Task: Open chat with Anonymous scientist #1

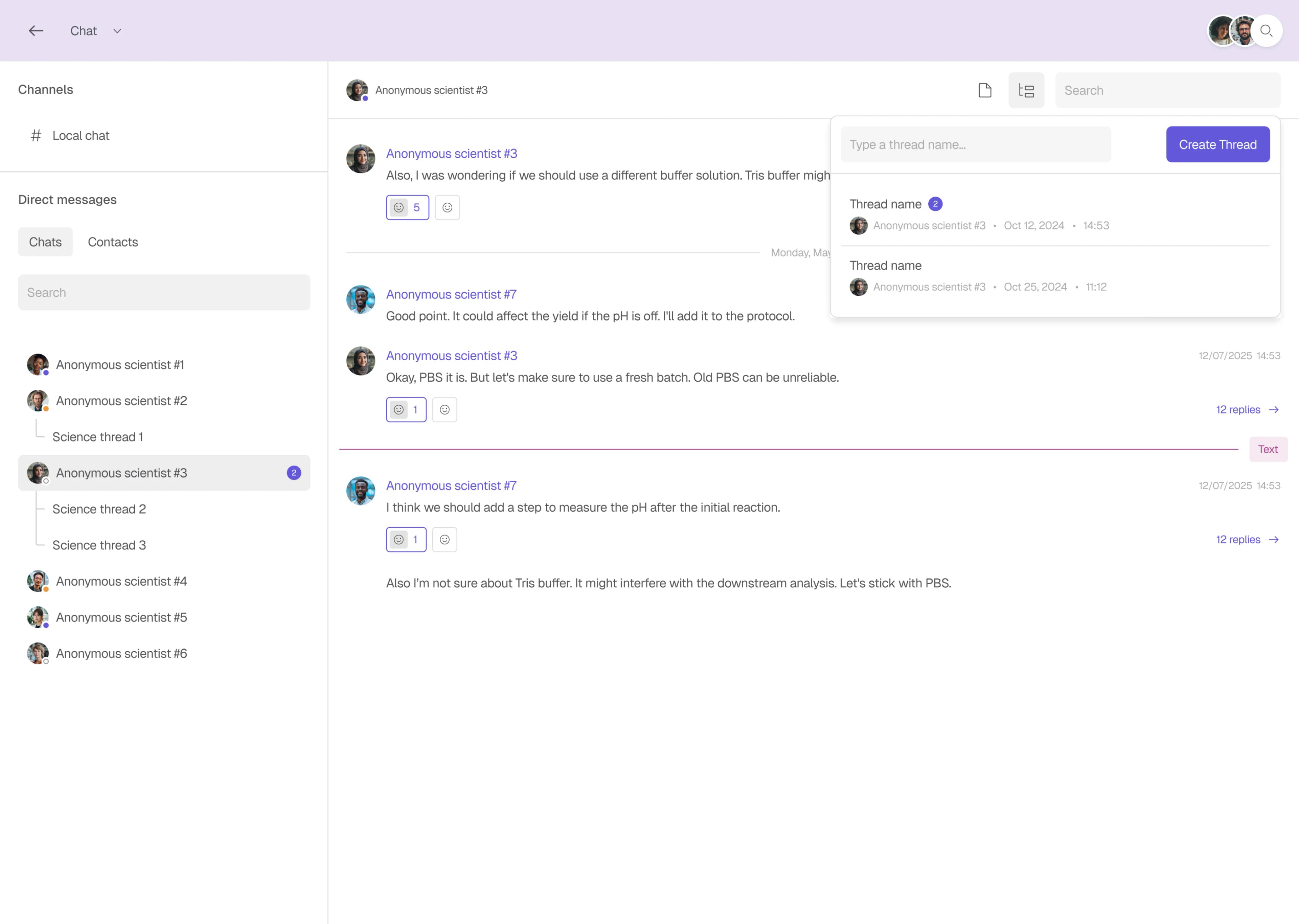Action: point(164,365)
